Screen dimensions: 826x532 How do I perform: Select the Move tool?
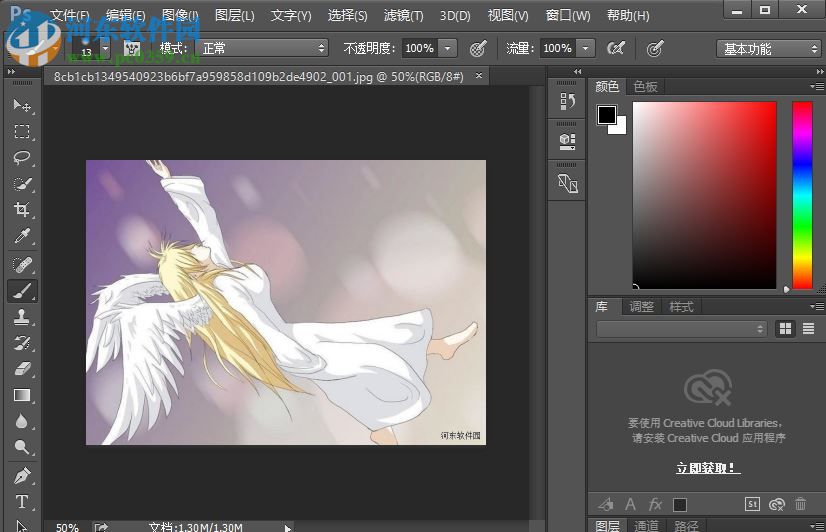pyautogui.click(x=22, y=105)
